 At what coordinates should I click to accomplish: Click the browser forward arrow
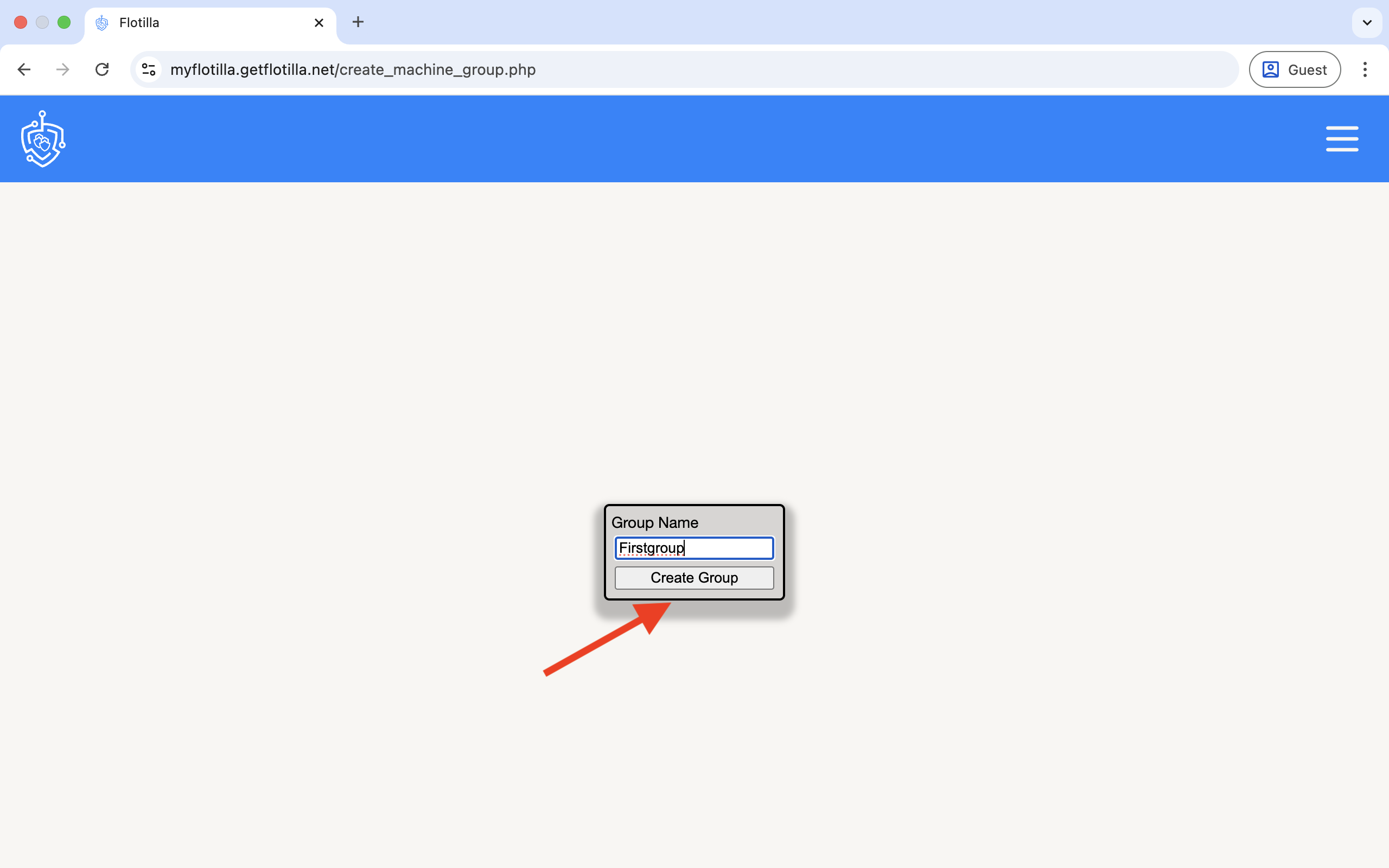click(62, 69)
